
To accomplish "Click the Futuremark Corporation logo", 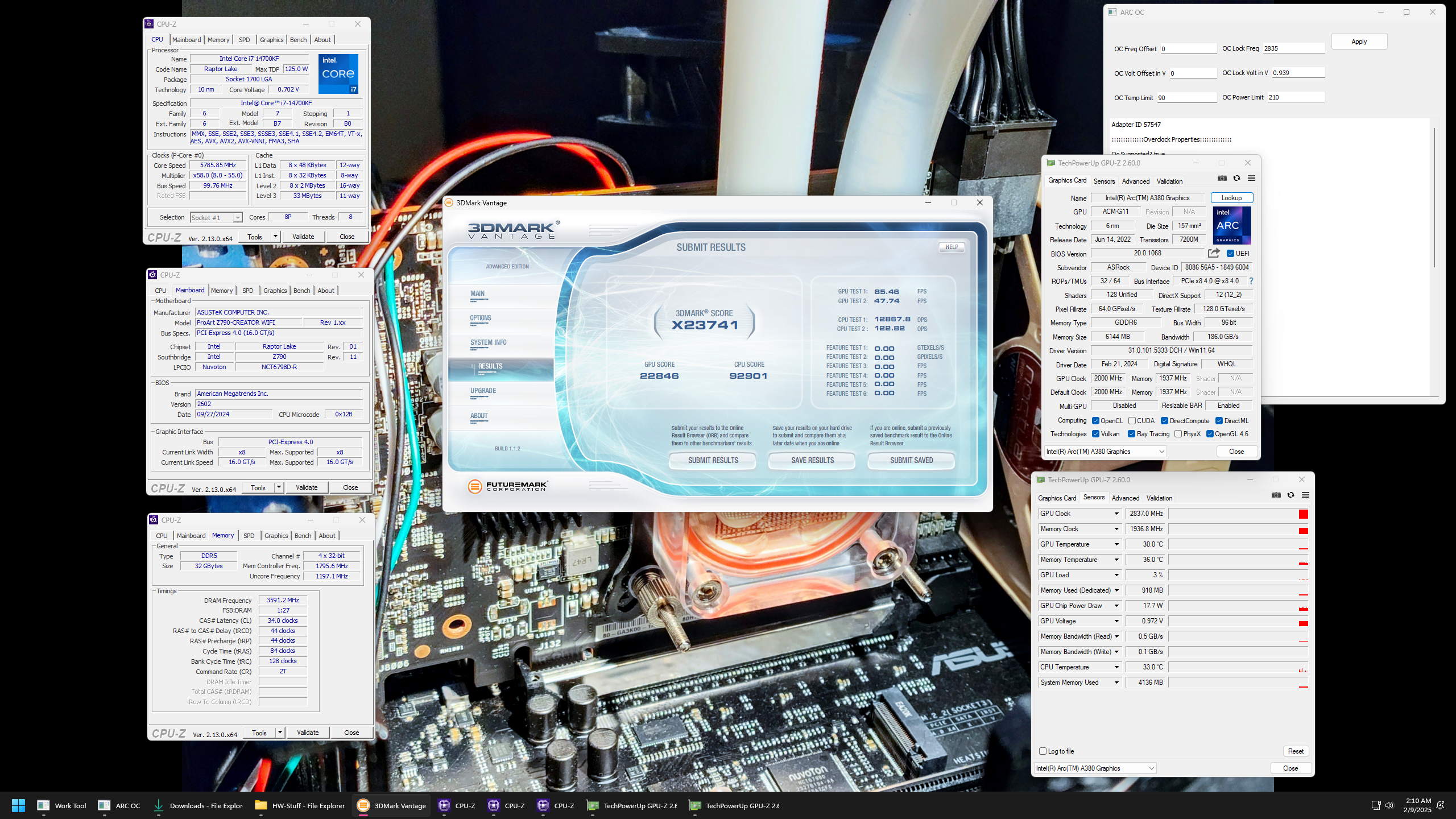I will (507, 486).
